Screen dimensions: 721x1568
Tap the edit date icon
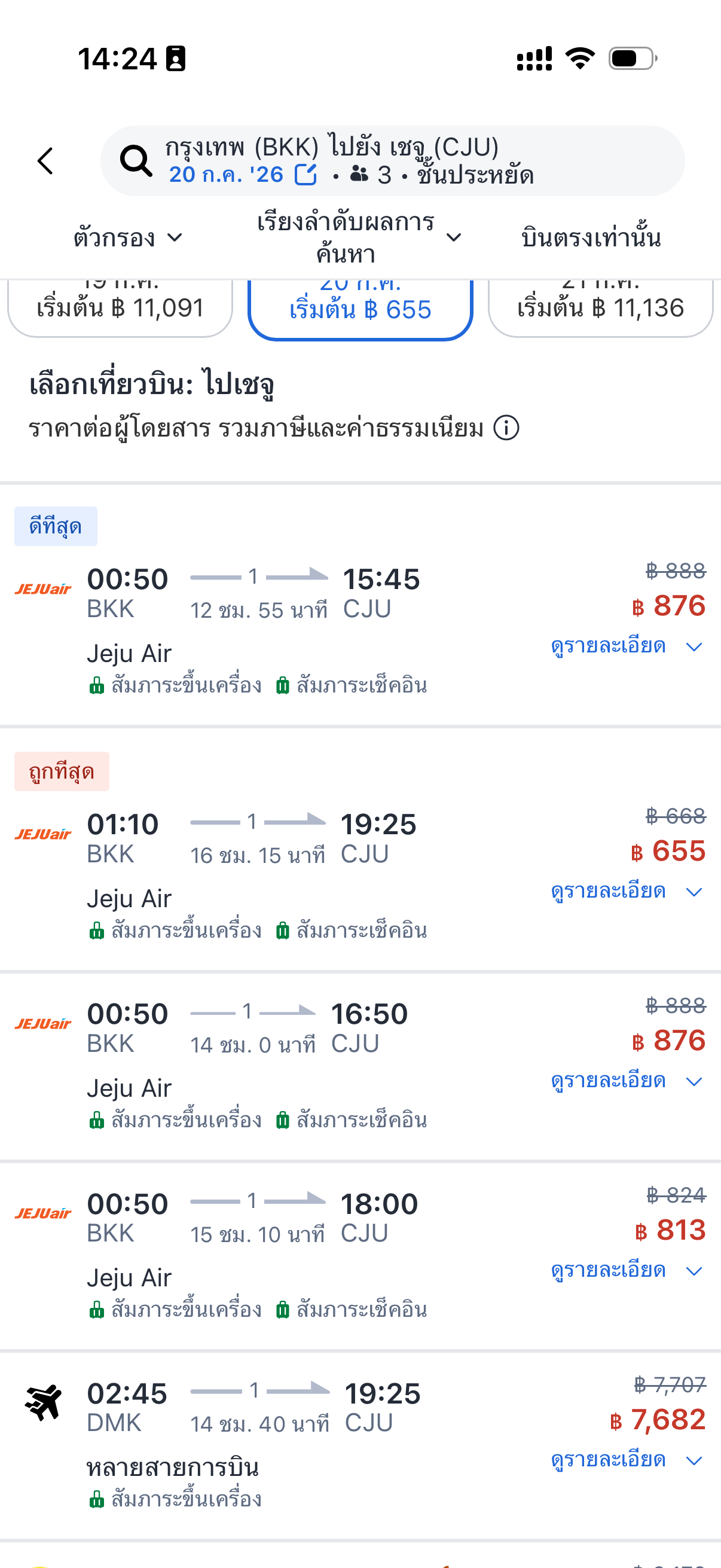(305, 175)
